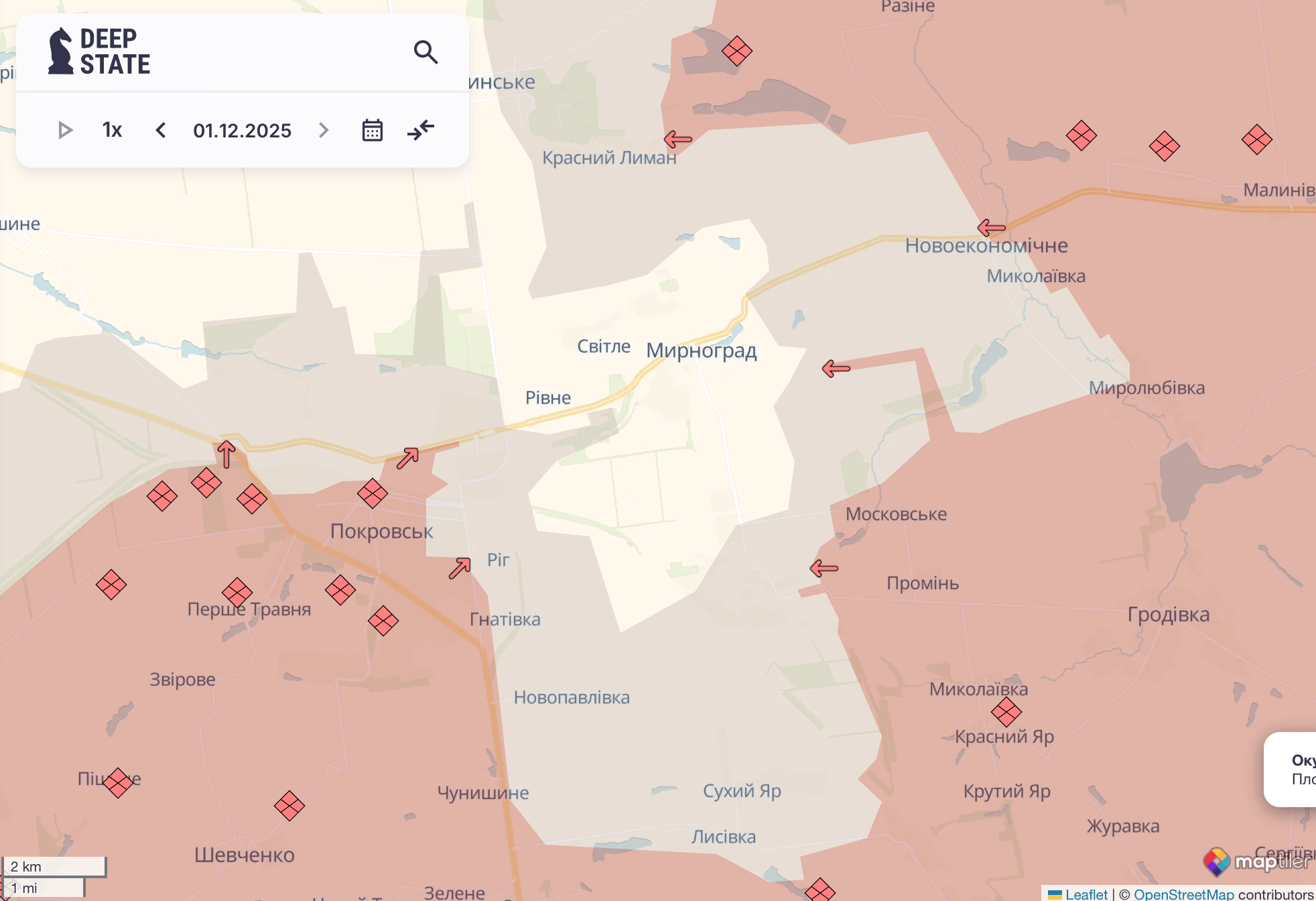This screenshot has width=1316, height=901.
Task: Click the search magnifier icon
Action: pyautogui.click(x=425, y=52)
